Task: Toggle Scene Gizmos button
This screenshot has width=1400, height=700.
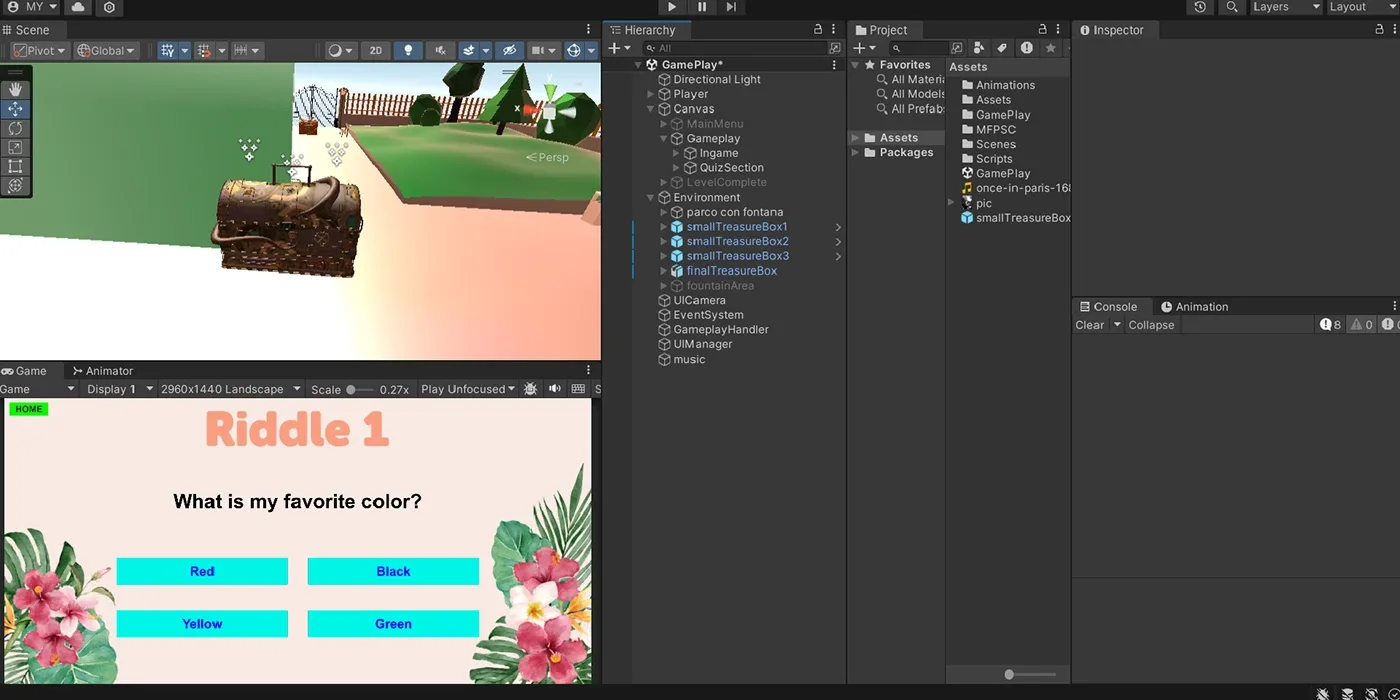Action: 573,50
